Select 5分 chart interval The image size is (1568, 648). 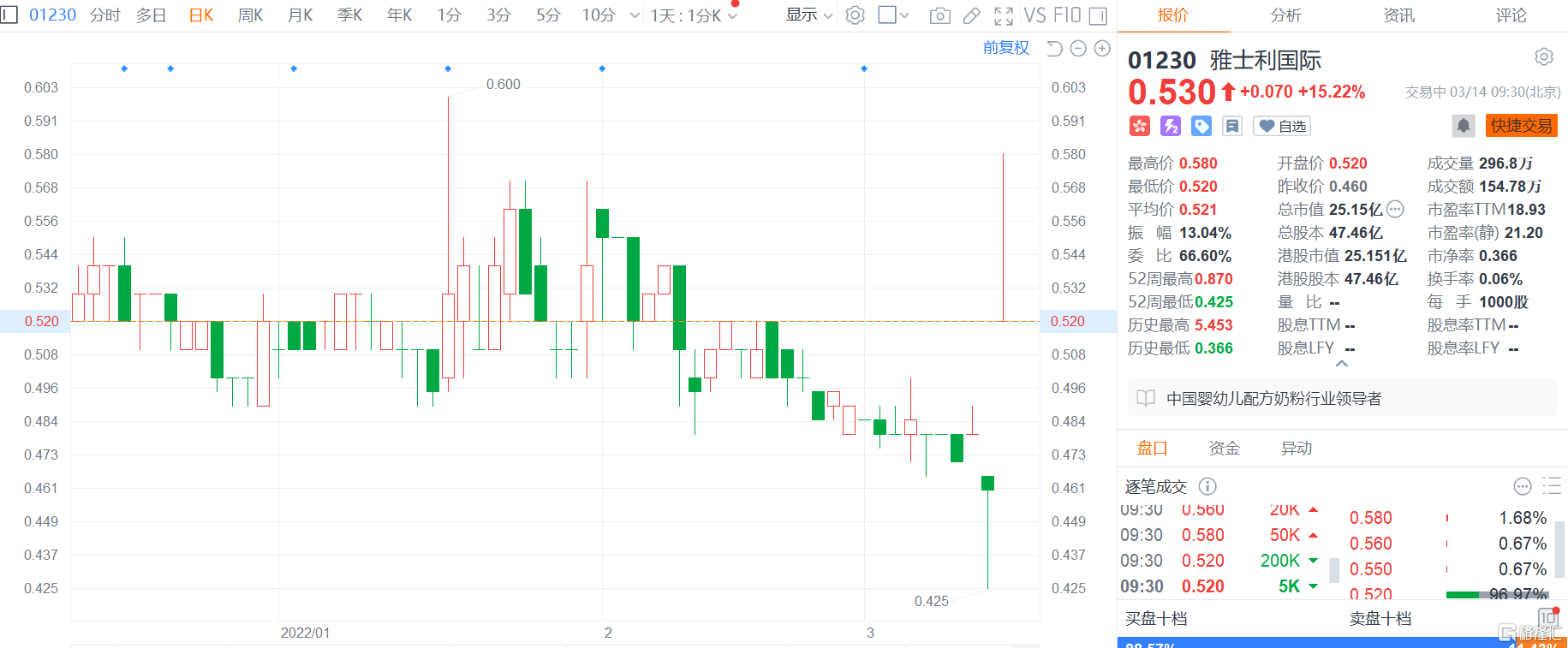click(x=548, y=15)
